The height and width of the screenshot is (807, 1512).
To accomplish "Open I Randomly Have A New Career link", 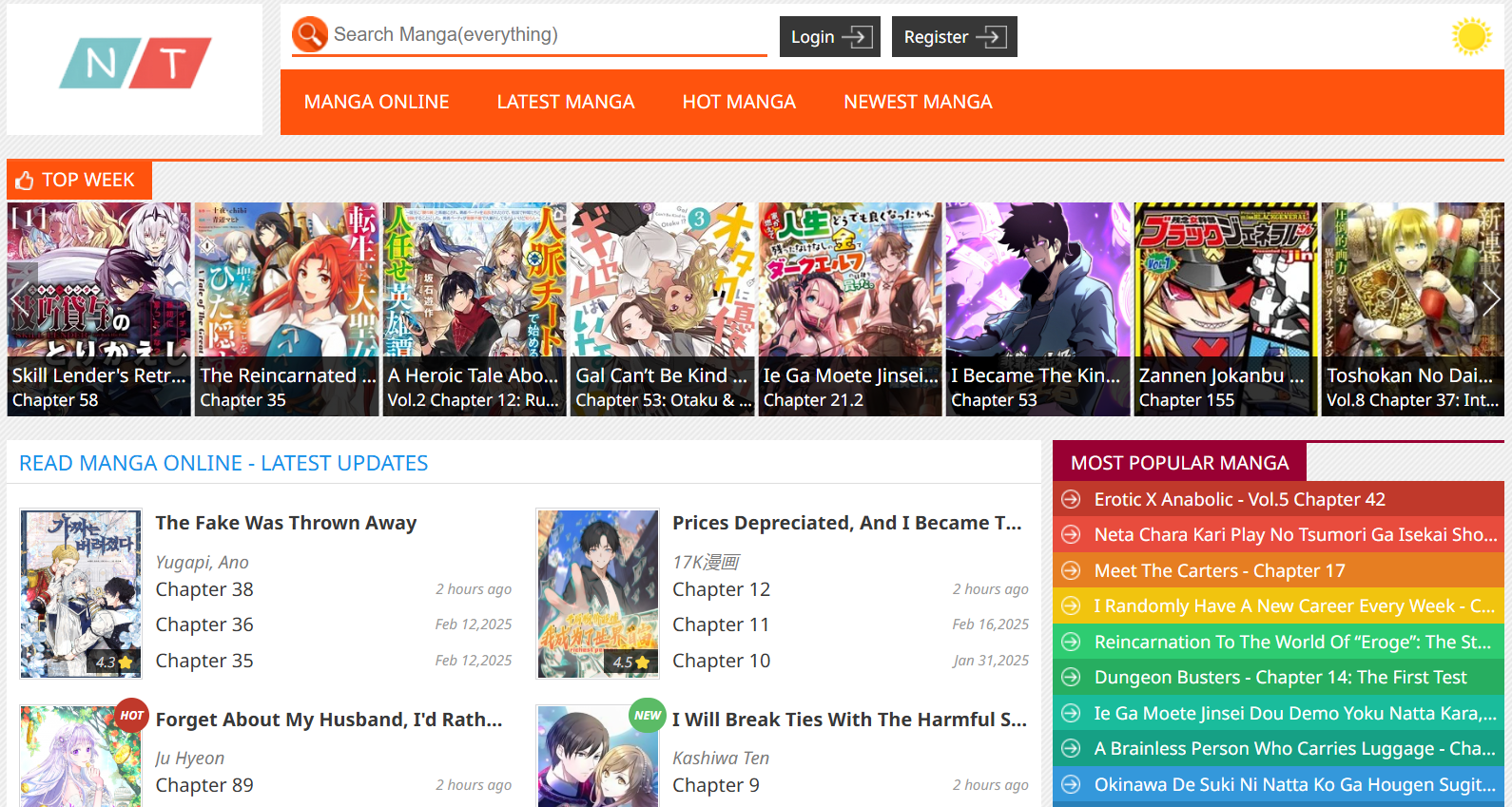I will point(1294,606).
